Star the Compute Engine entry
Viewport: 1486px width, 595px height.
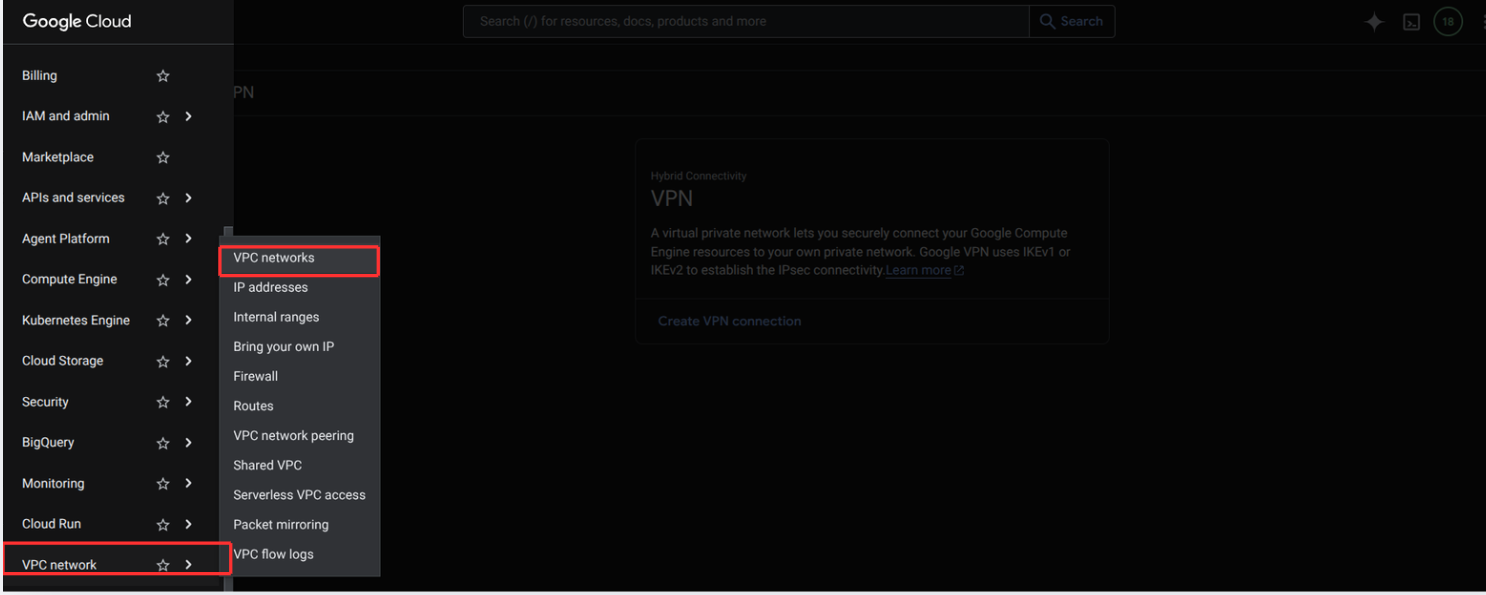click(x=163, y=280)
